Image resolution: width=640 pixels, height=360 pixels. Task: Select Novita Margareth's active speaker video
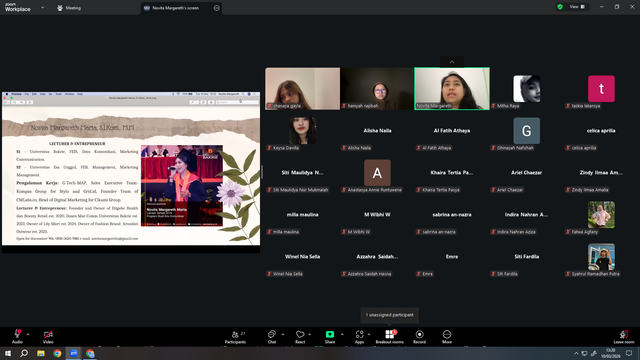(452, 89)
